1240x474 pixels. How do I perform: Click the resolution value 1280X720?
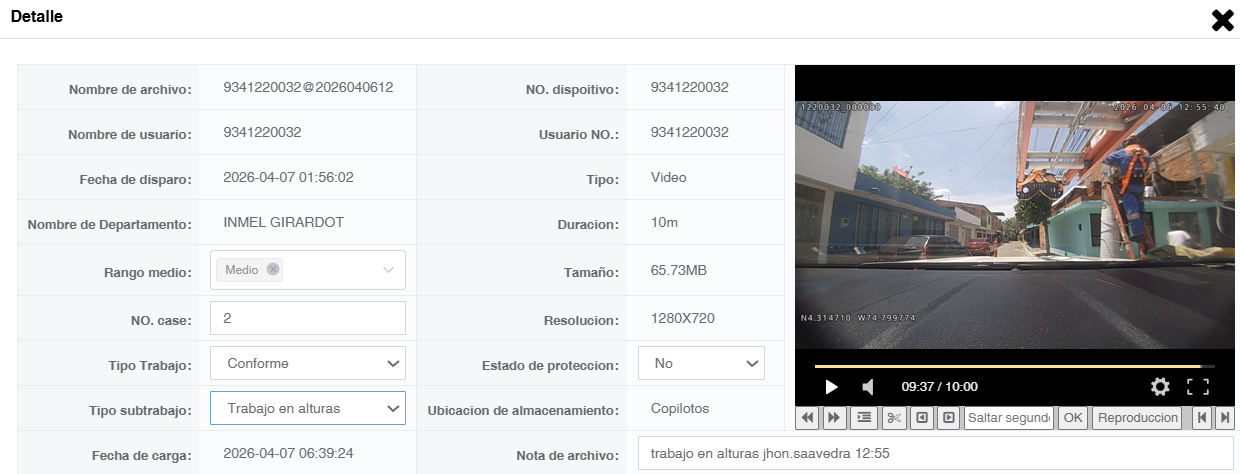tap(682, 318)
